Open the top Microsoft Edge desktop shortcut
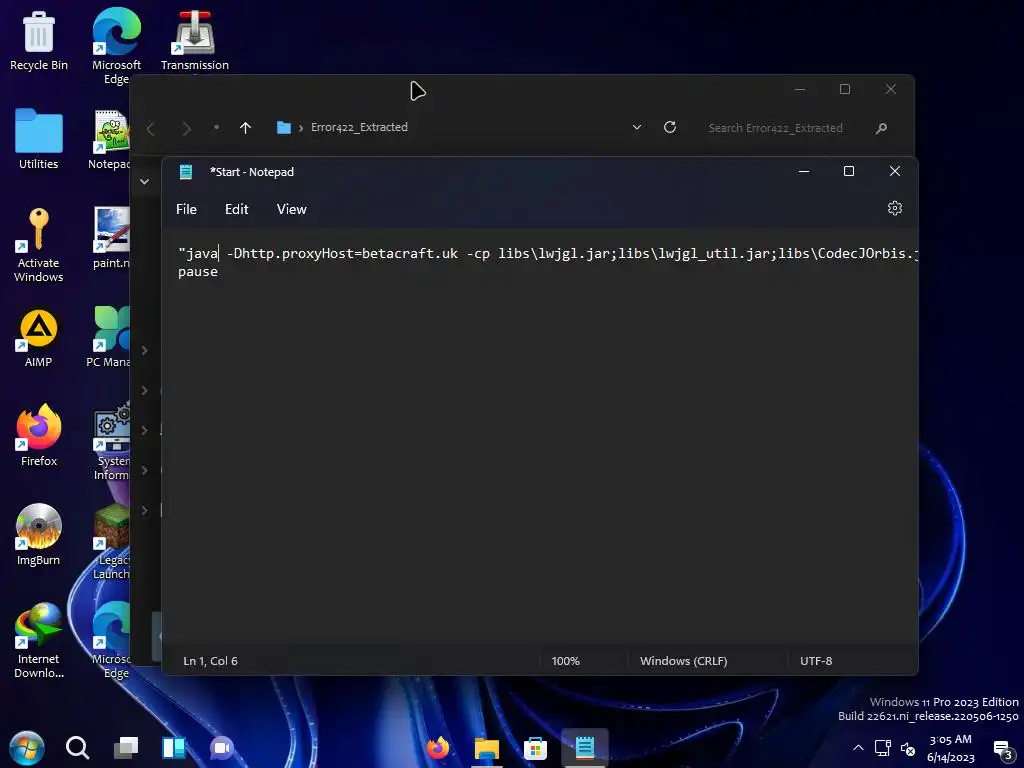Screen dimensions: 1024x768 (x=116, y=46)
